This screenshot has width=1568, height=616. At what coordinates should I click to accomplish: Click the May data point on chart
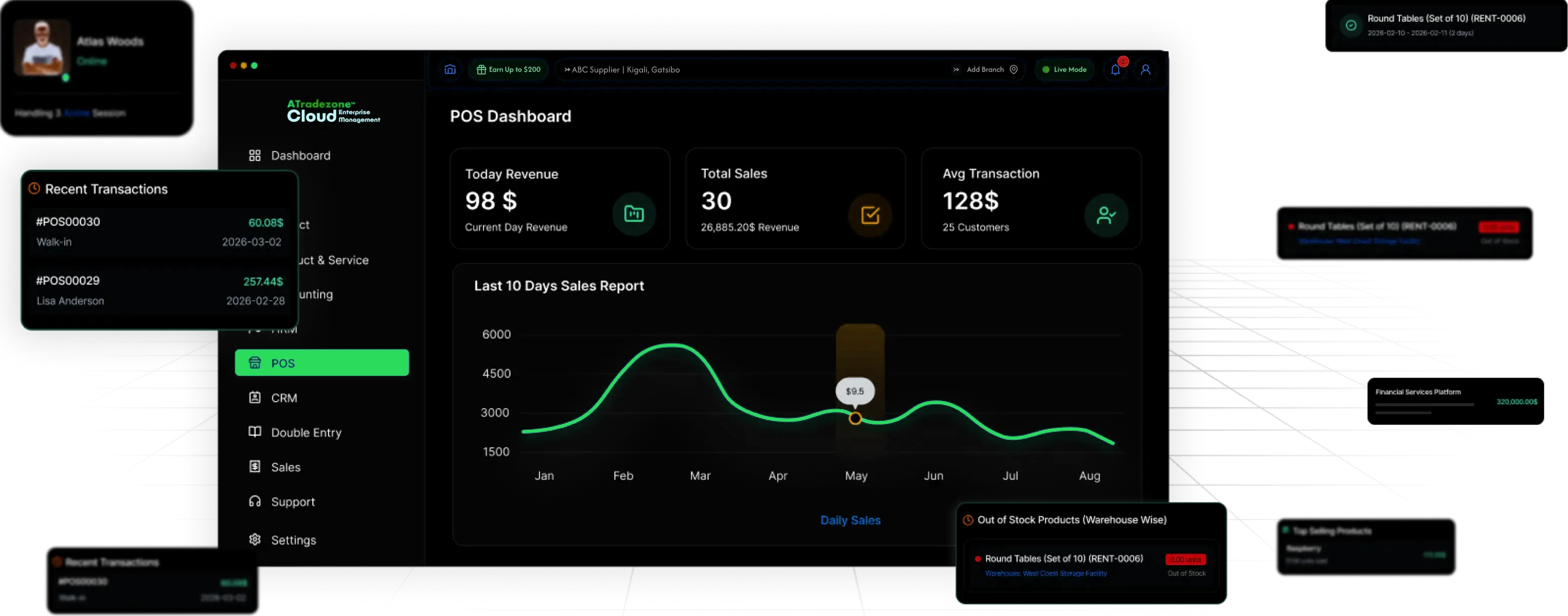(x=855, y=418)
